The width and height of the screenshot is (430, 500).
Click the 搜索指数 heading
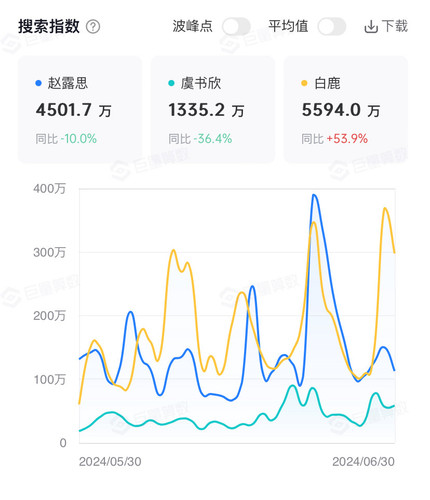point(49,26)
